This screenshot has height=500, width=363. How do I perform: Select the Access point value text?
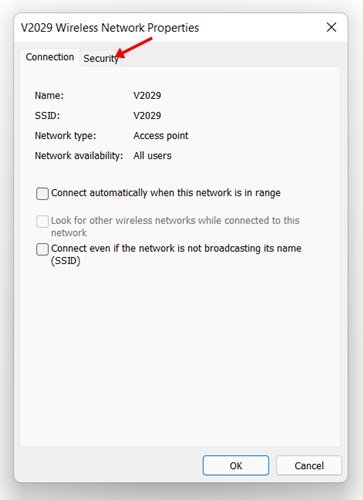pyautogui.click(x=161, y=136)
